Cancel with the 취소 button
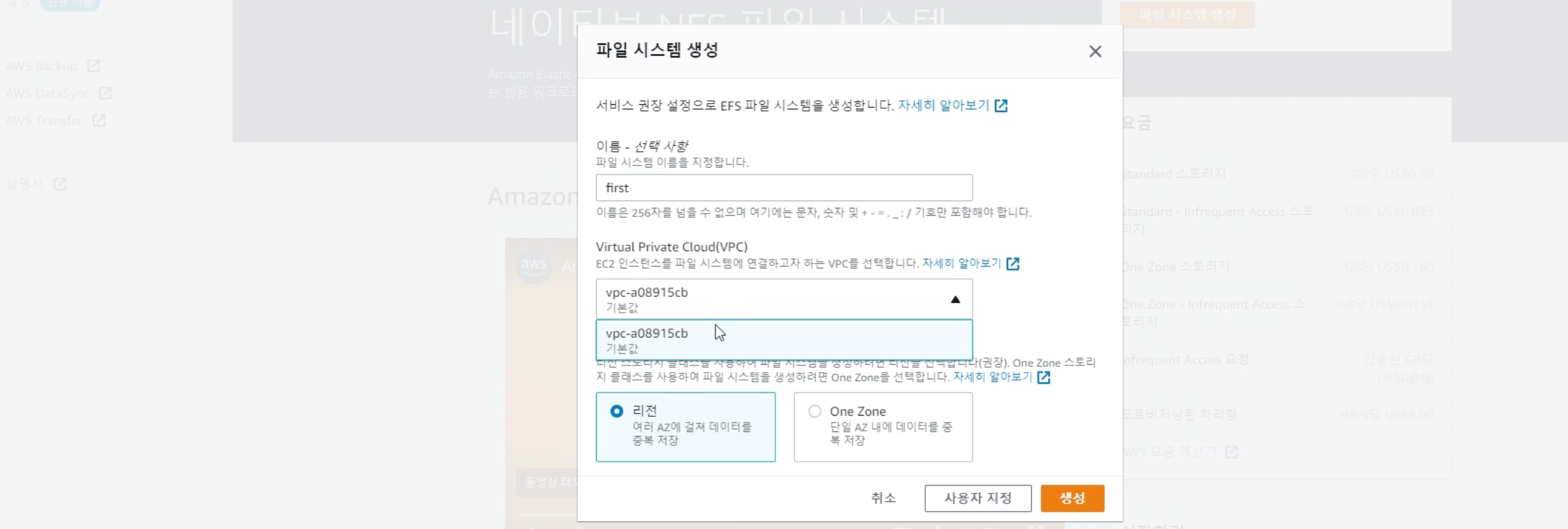Screen dimensions: 1568x529 point(883,498)
